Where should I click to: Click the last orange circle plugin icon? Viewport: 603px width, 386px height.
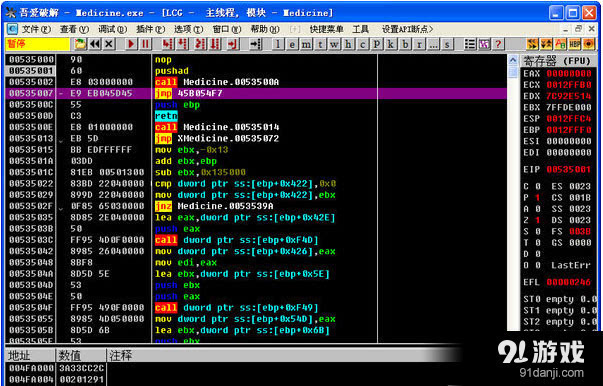589,44
